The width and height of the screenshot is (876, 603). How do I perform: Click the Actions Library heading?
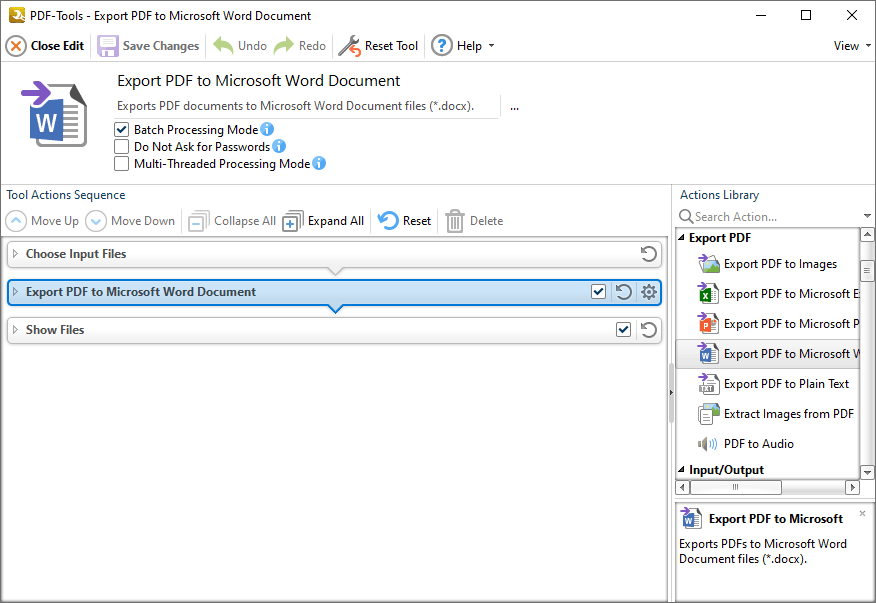click(720, 195)
